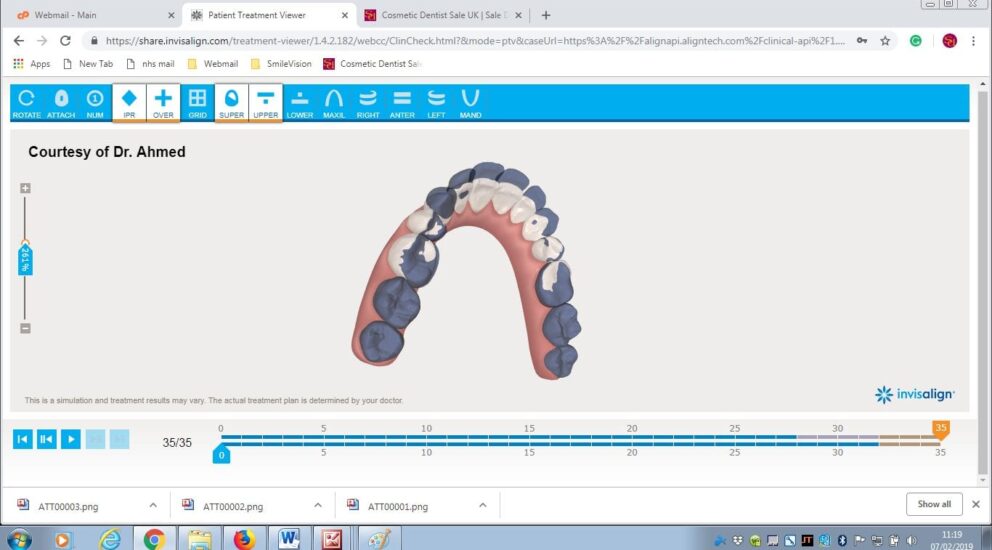
Task: Open the ATT00002.png downloaded file
Action: [x=233, y=506]
